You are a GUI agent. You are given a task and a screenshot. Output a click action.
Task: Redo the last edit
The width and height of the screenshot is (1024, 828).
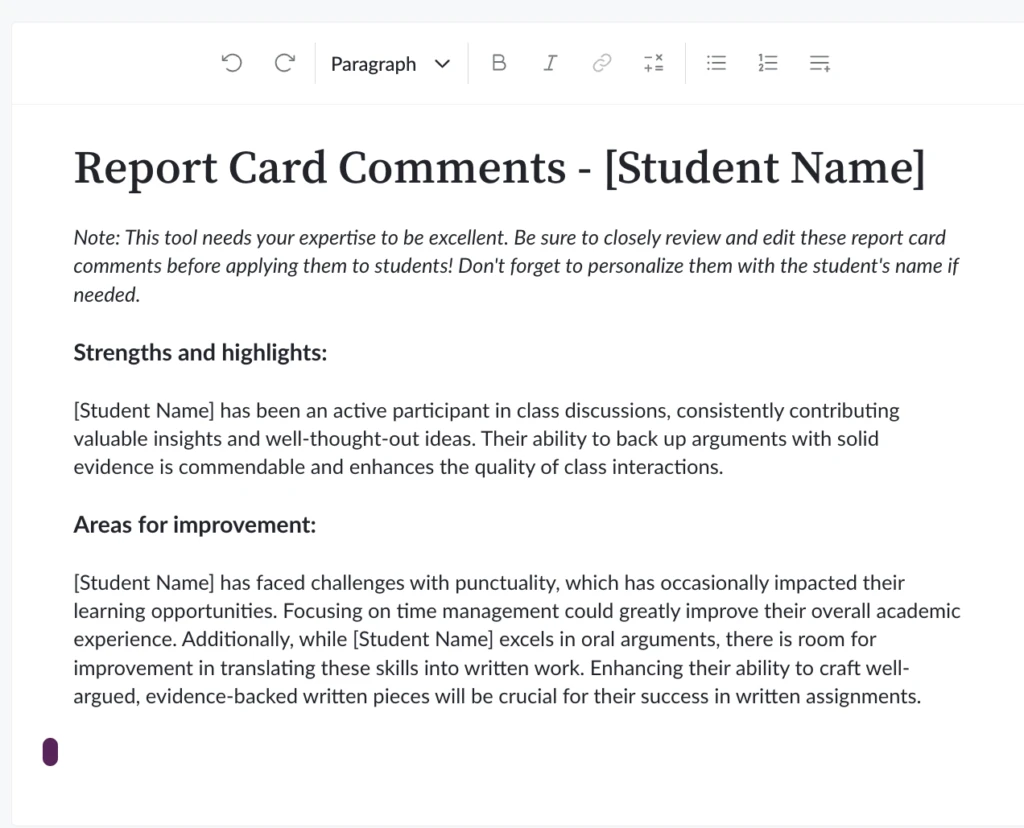[x=284, y=62]
